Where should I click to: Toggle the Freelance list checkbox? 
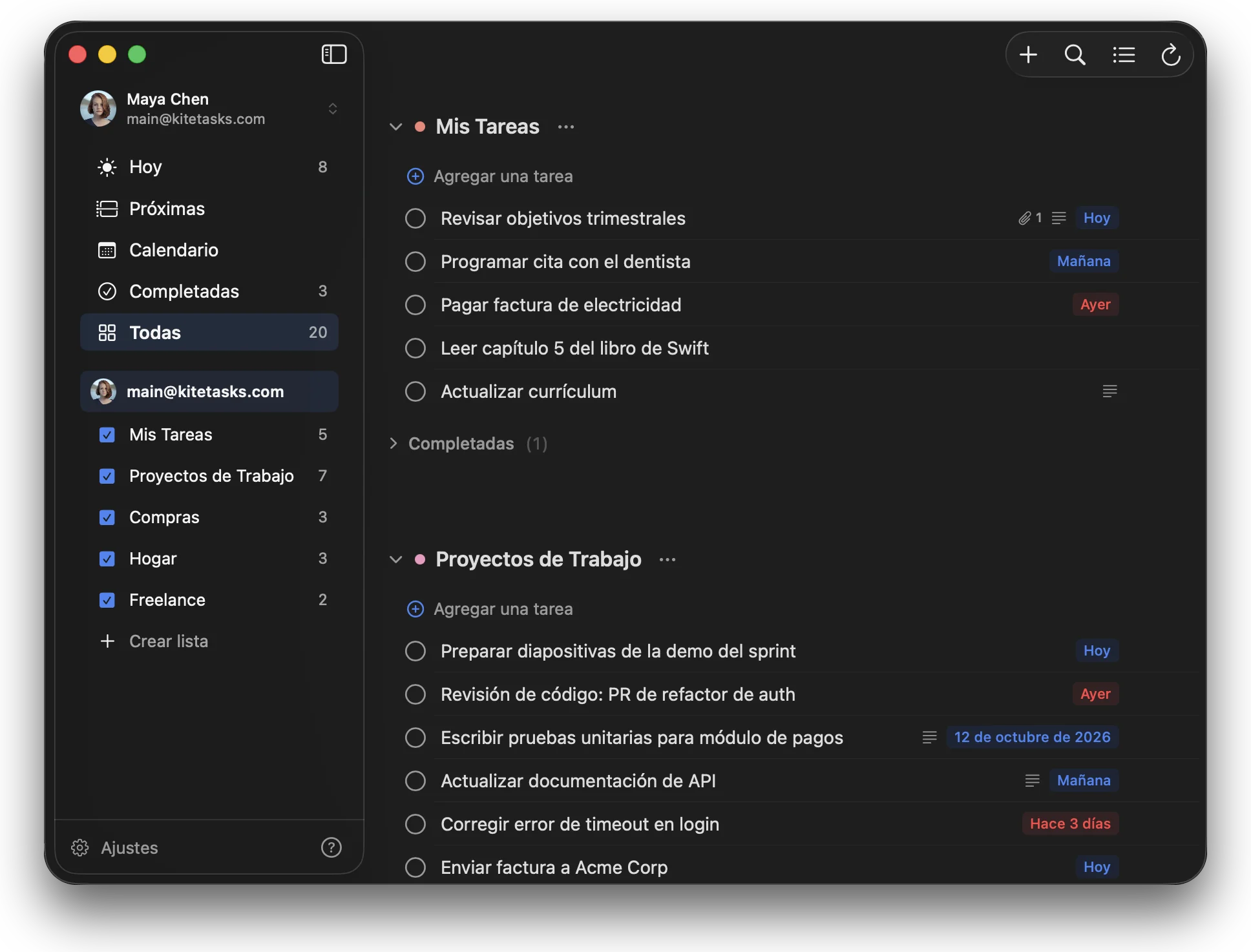point(107,600)
